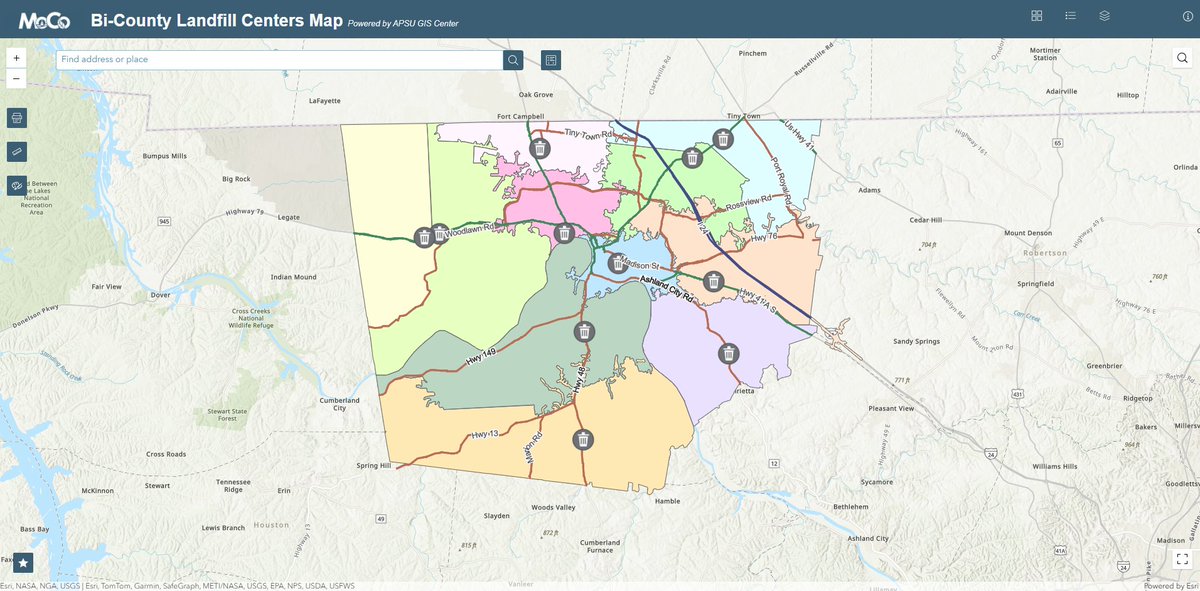
Task: Open the print tool
Action: [x=17, y=118]
